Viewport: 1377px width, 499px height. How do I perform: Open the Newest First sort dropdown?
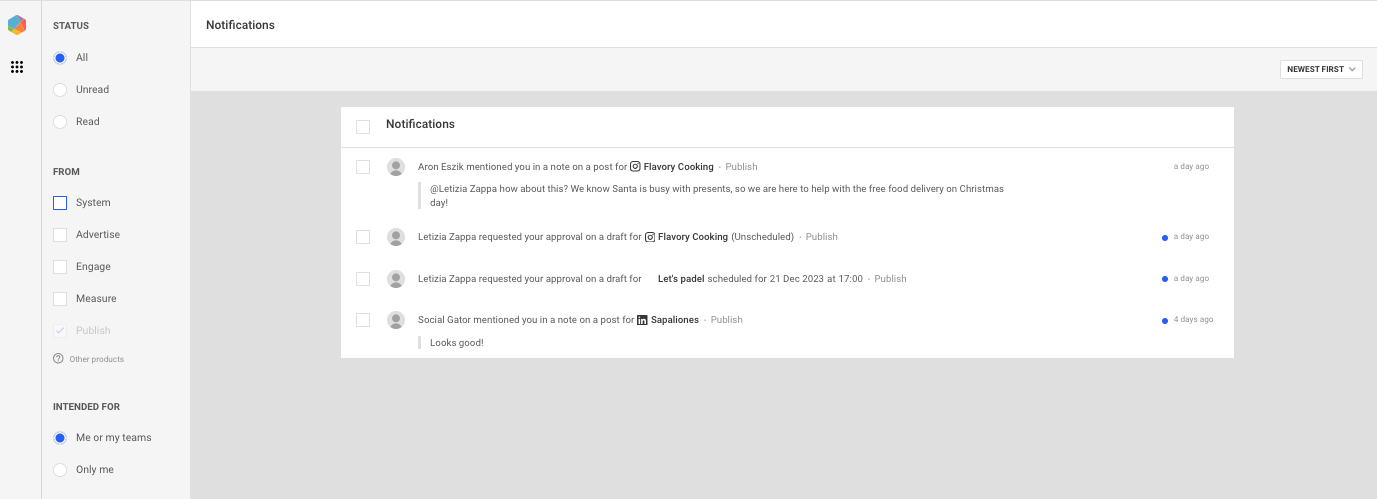pos(1321,69)
